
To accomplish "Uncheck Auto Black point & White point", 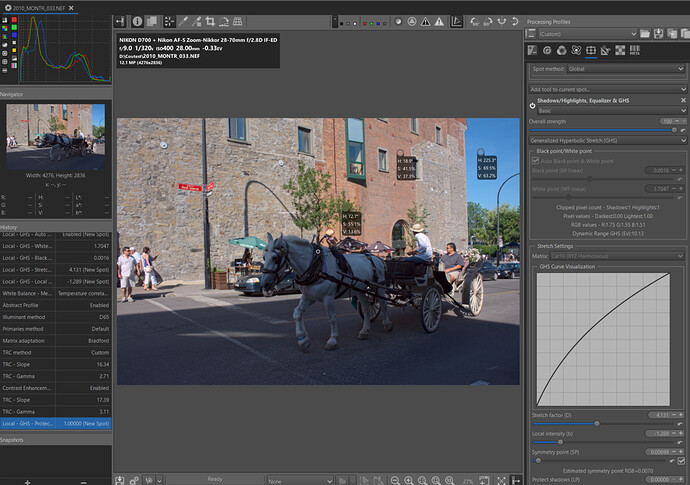I will tap(535, 160).
